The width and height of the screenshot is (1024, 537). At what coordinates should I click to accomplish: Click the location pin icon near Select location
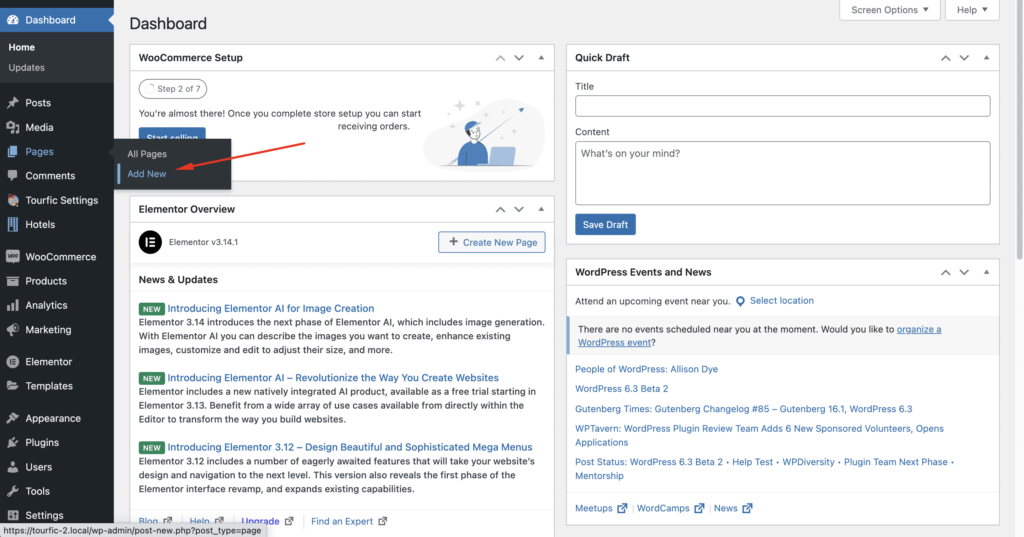tap(740, 301)
